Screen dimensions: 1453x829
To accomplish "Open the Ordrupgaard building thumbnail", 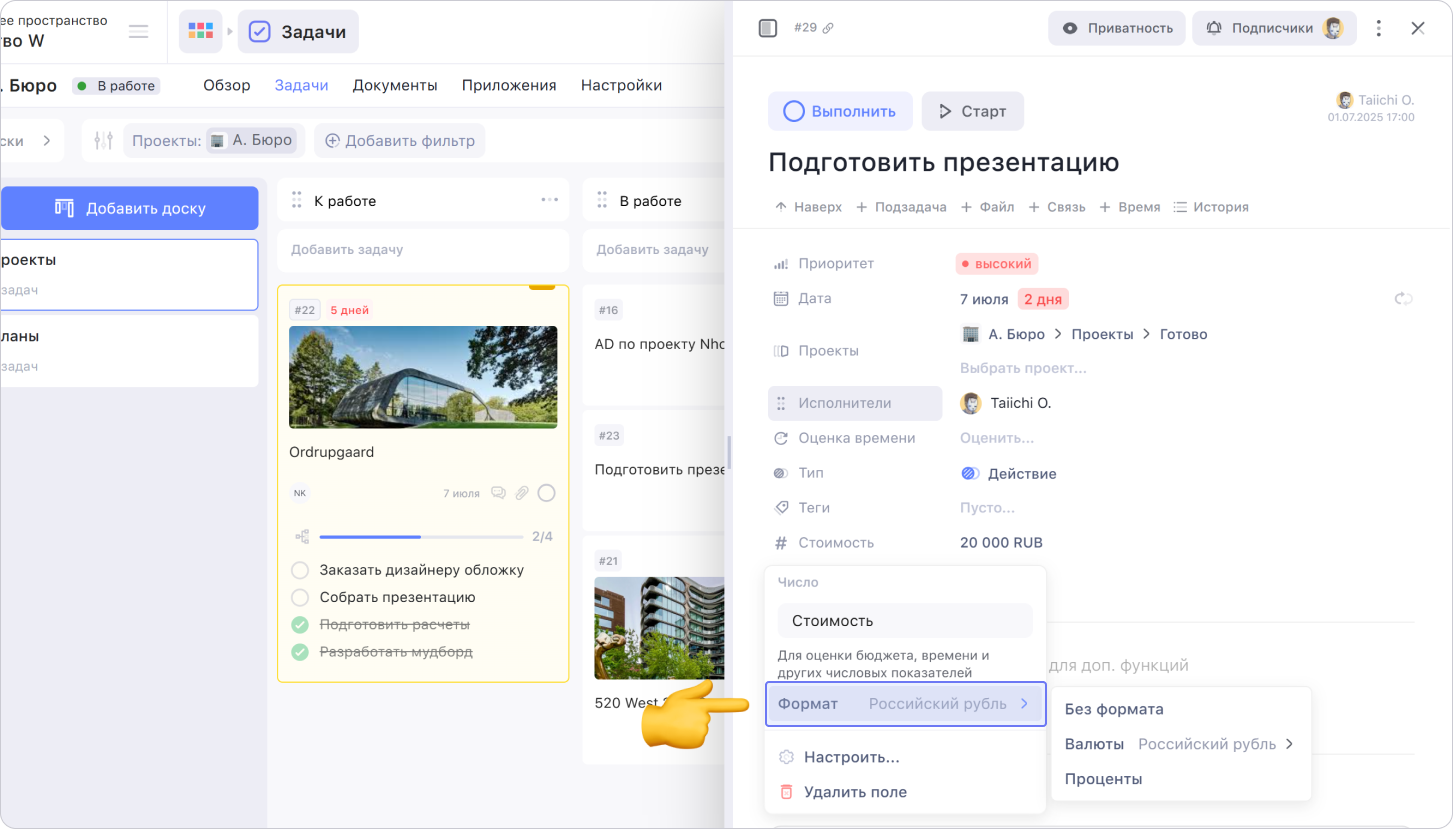I will pyautogui.click(x=423, y=377).
